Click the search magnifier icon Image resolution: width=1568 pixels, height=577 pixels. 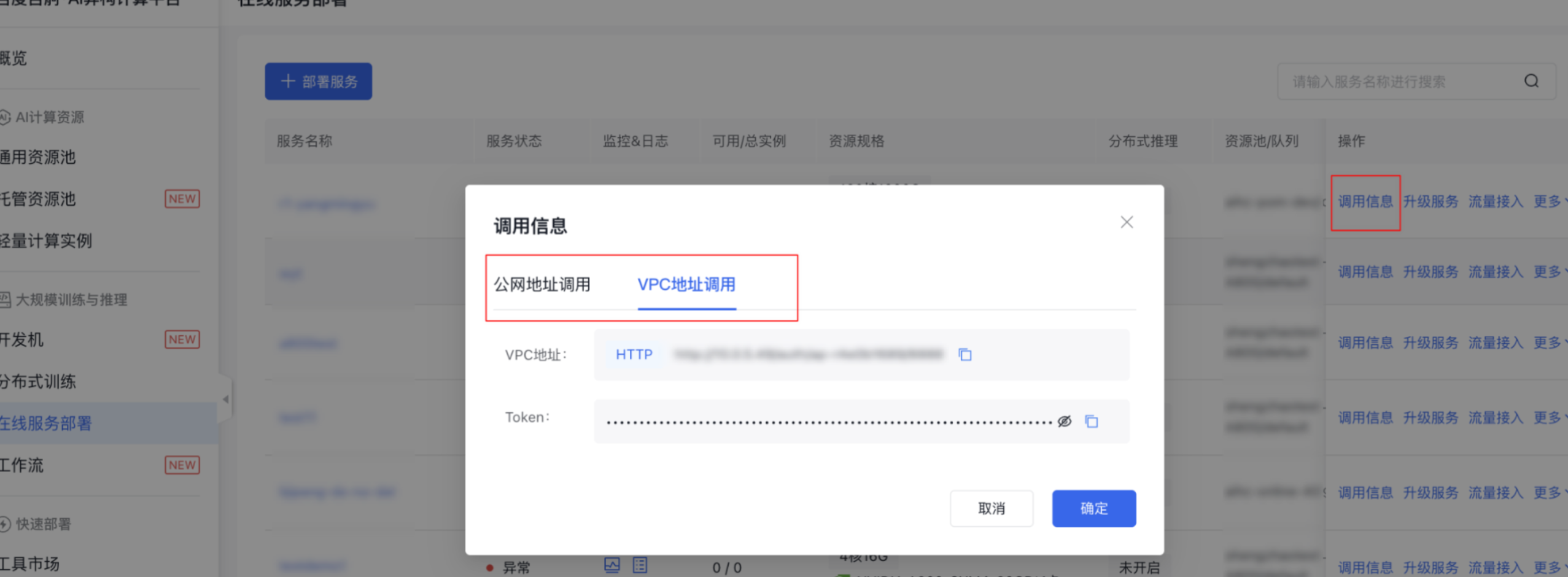[1532, 81]
